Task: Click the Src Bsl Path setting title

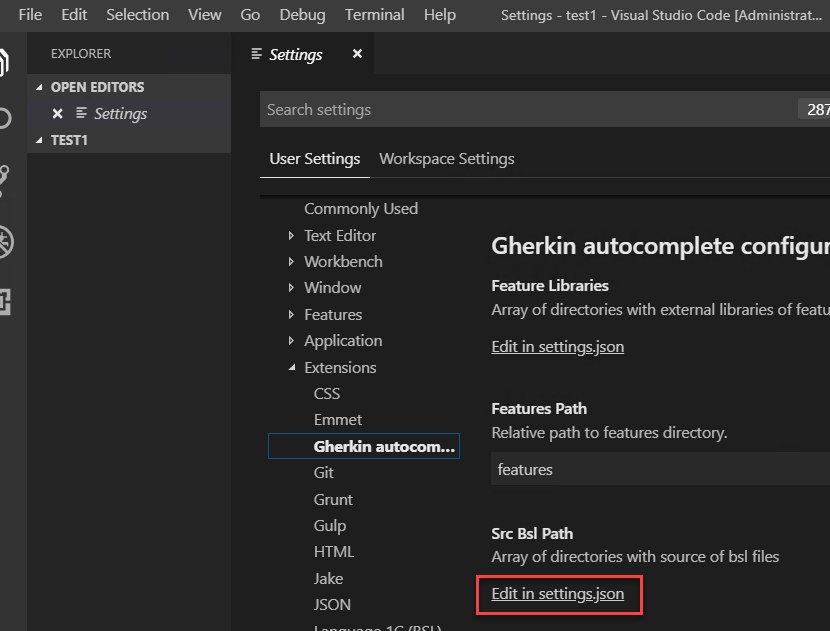Action: [532, 534]
